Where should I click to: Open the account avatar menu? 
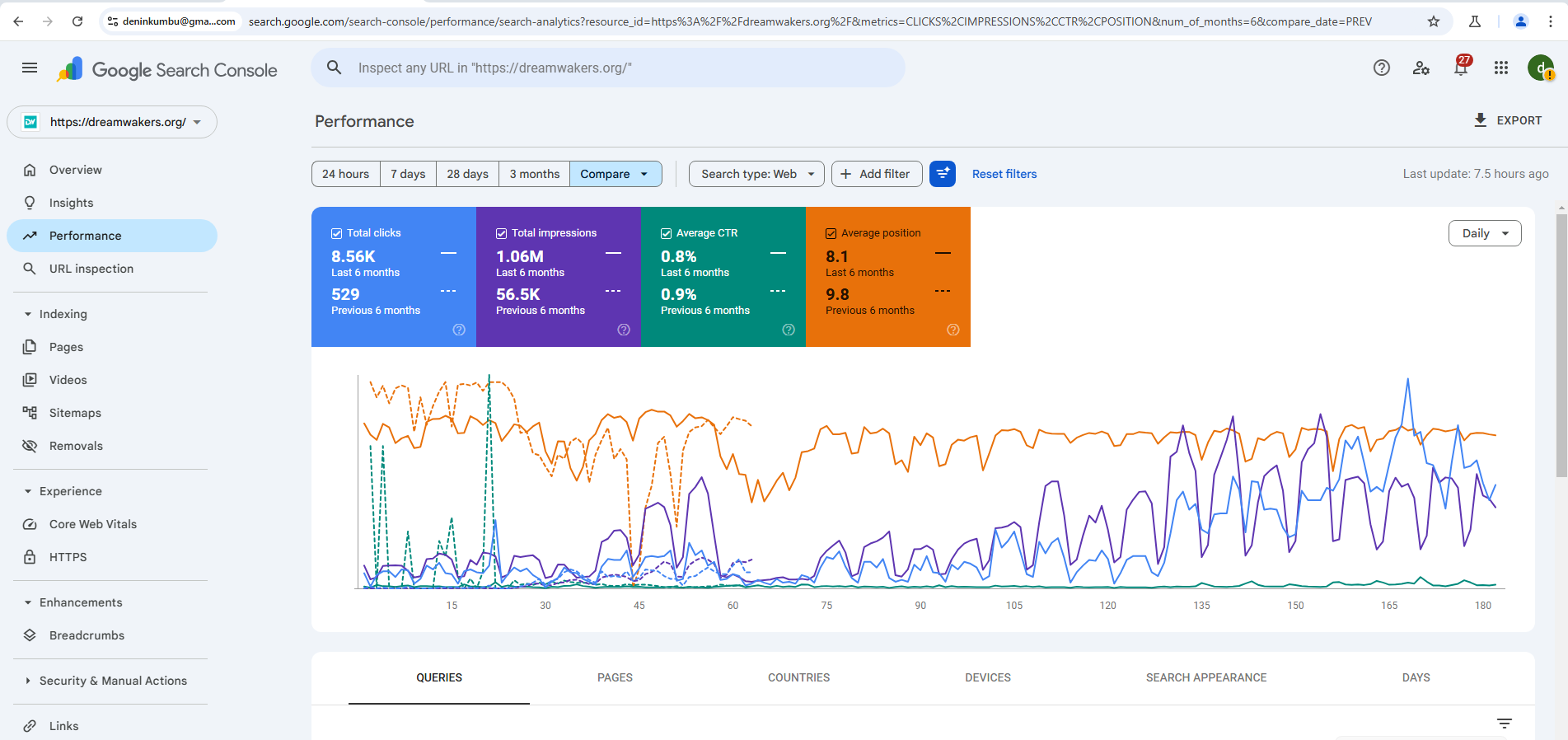[1541, 68]
